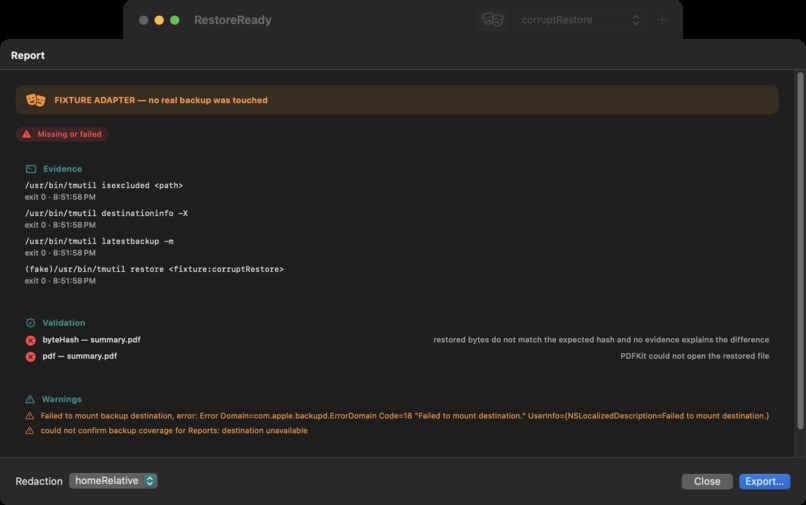This screenshot has height=505, width=806.
Task: Click the Validation section heading
Action: [x=64, y=322]
